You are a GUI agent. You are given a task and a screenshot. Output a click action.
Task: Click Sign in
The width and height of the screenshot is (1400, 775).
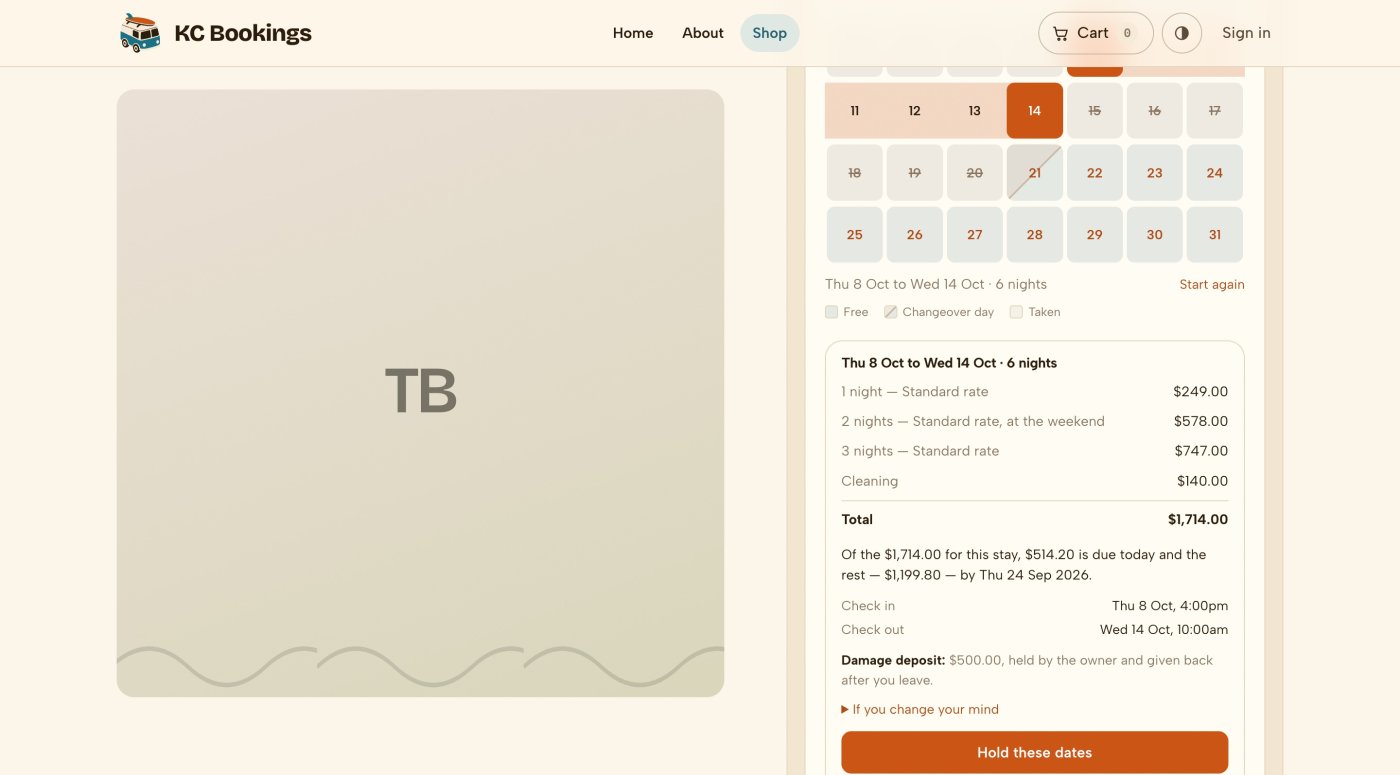[1246, 33]
